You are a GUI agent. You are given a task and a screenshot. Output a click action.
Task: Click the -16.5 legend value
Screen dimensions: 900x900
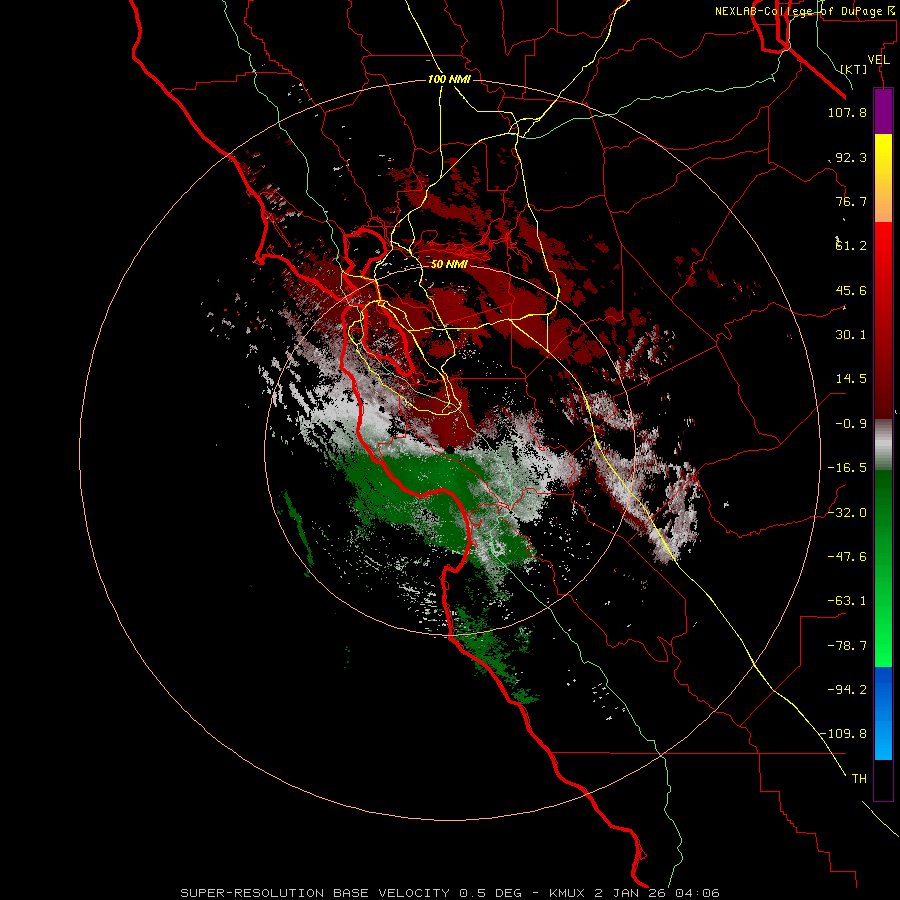pyautogui.click(x=847, y=468)
